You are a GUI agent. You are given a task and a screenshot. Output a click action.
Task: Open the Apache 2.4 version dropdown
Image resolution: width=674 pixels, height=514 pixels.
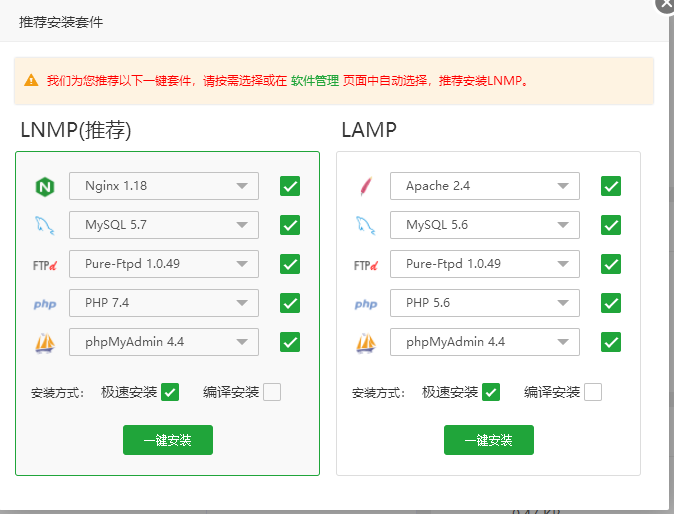click(485, 186)
